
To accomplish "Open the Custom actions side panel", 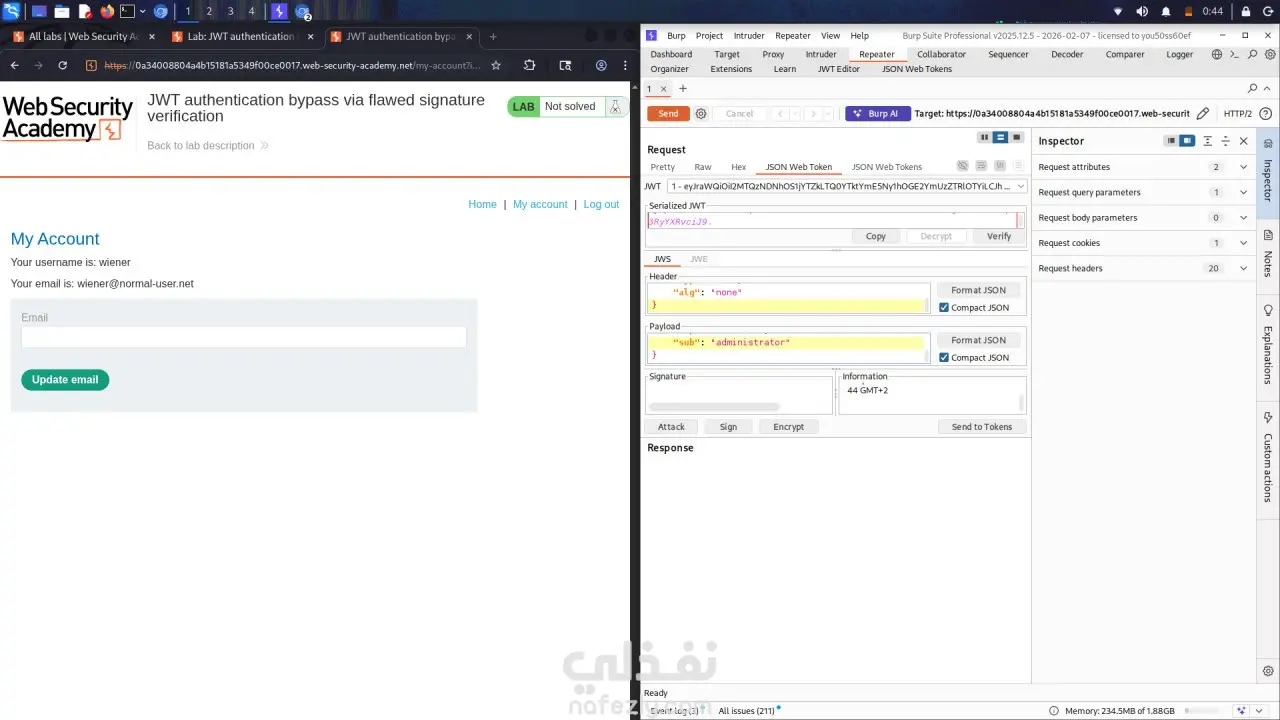I will pos(1268,457).
